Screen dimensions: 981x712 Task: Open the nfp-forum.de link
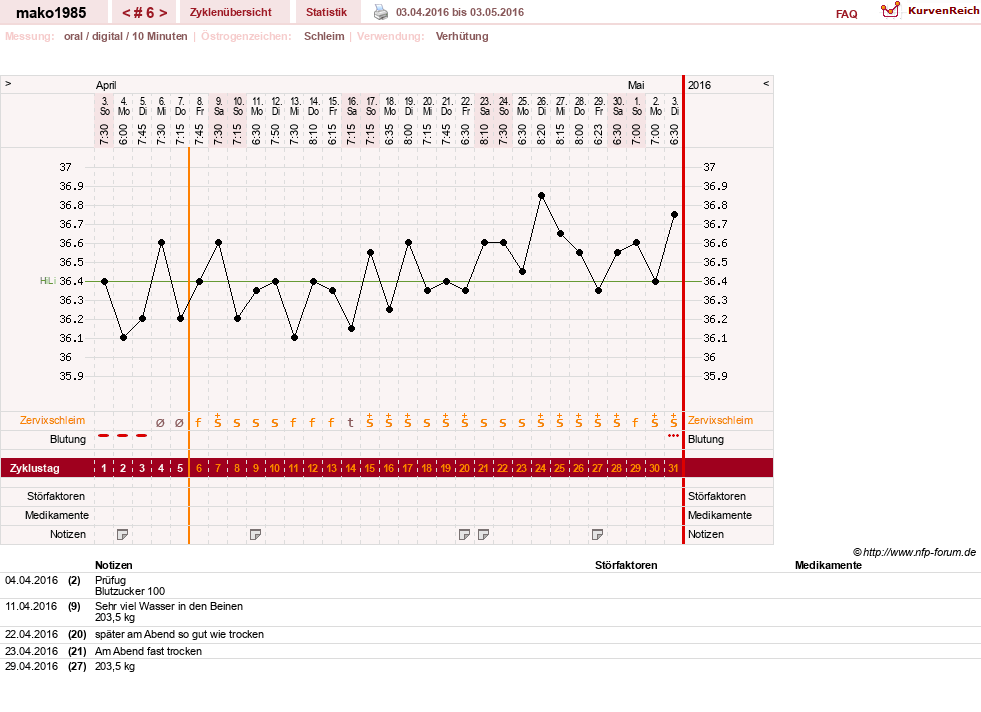coord(914,552)
